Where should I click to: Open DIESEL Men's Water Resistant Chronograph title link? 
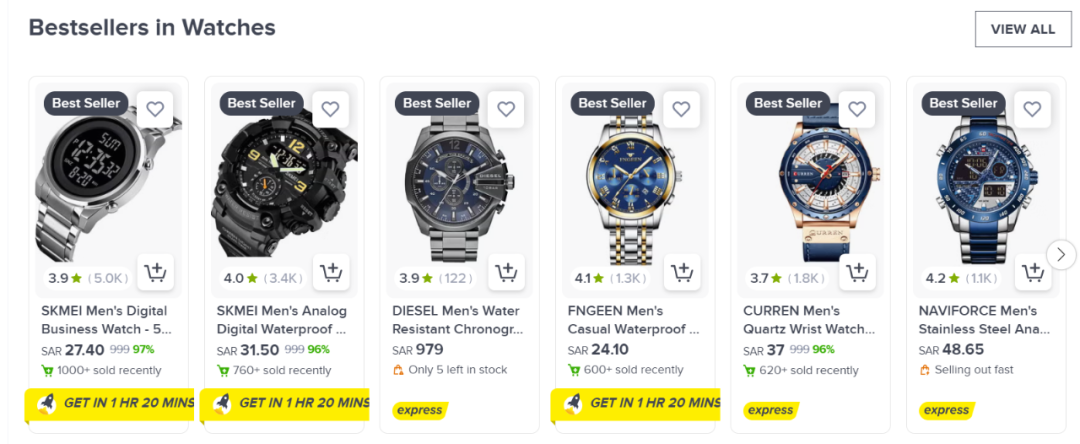pos(457,319)
